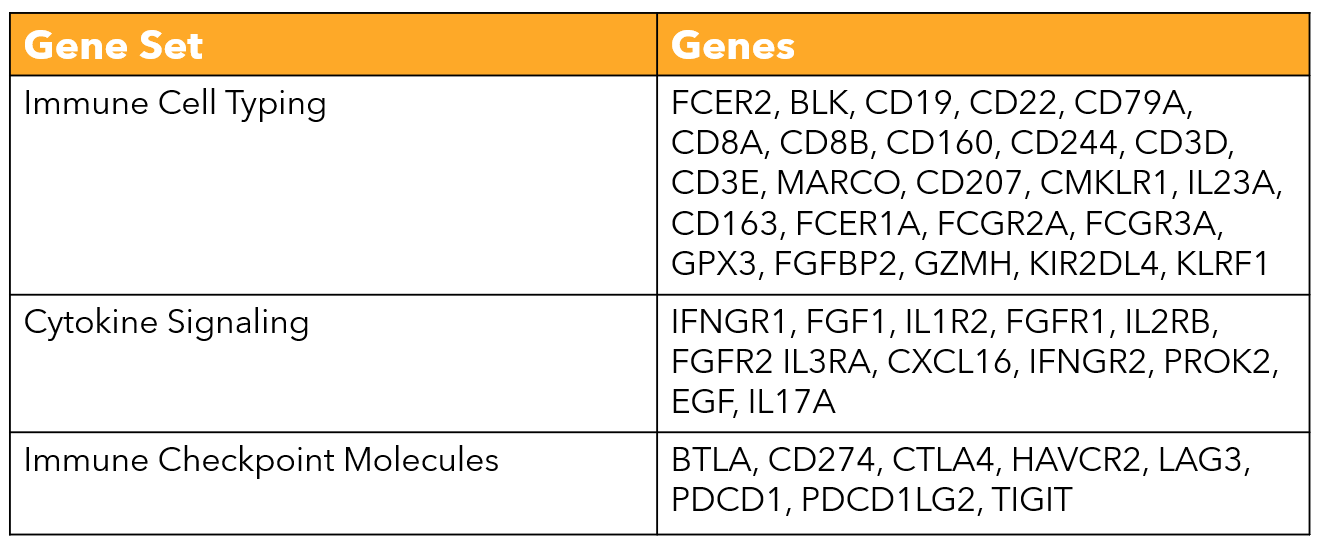The width and height of the screenshot is (1320, 544).
Task: Click the TIGIT gene name
Action: click(1033, 499)
